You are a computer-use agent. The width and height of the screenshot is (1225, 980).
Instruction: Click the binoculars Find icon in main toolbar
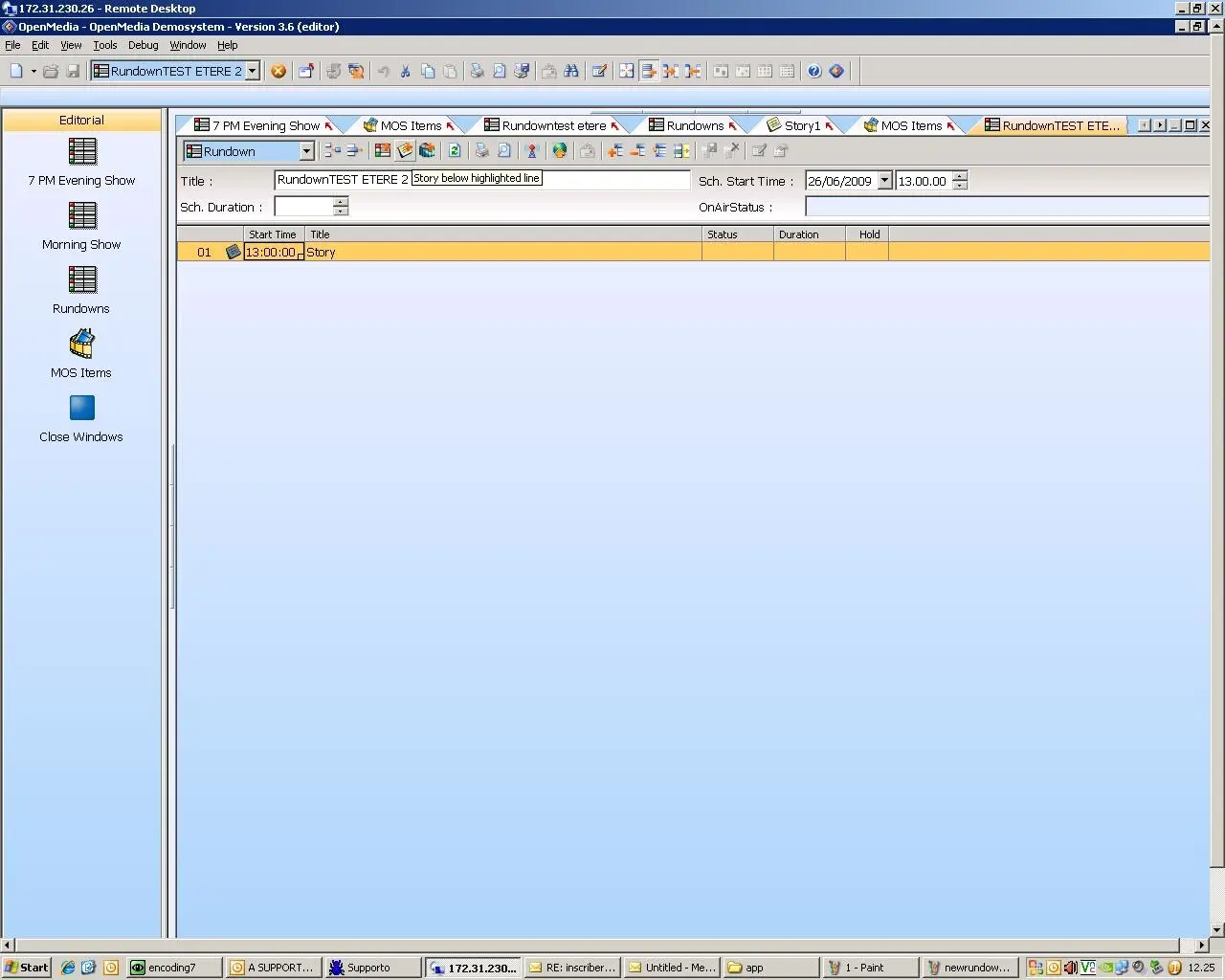pyautogui.click(x=571, y=71)
